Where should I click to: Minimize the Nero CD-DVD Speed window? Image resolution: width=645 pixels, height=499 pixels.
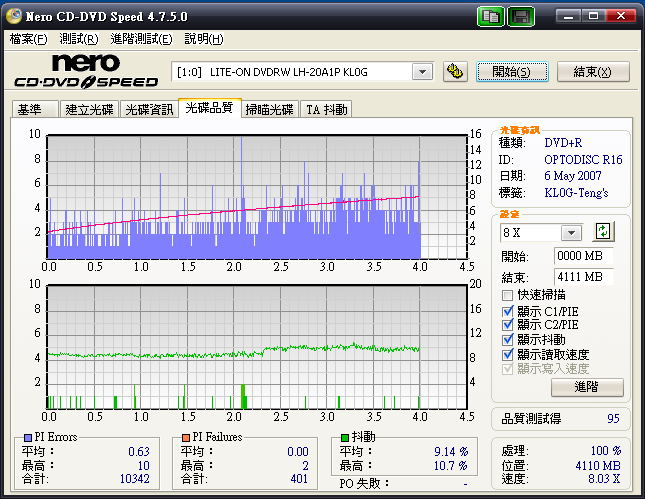568,16
